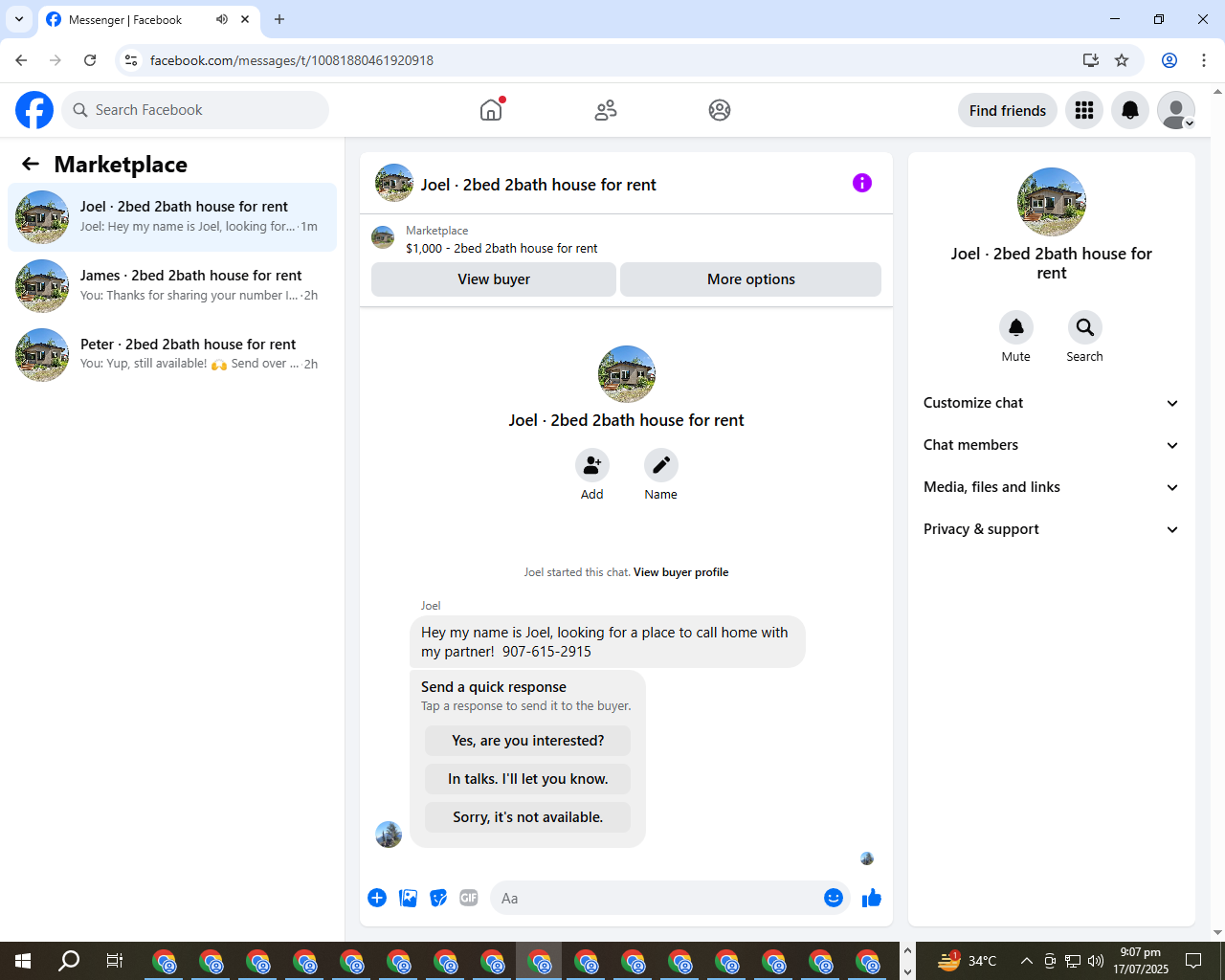Send a thumbs-up like
The image size is (1225, 980).
point(872,898)
